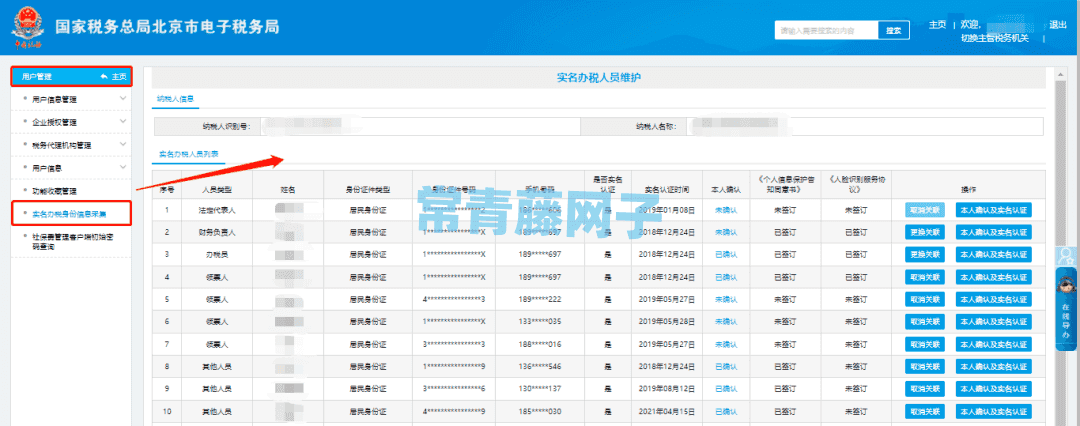Click 本人确认及实名认证 for row 6
1080x426 pixels.
click(993, 322)
